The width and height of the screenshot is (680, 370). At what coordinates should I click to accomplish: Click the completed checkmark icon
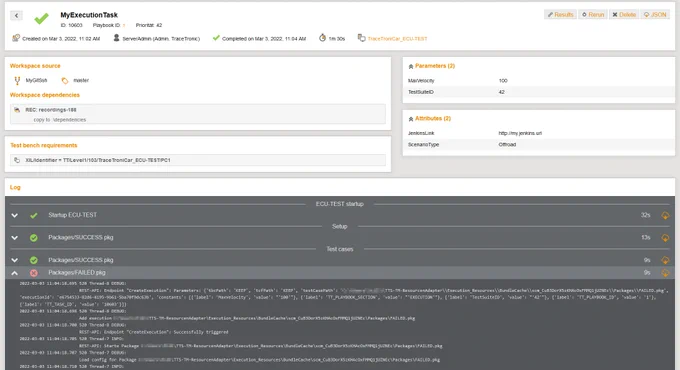click(x=216, y=38)
